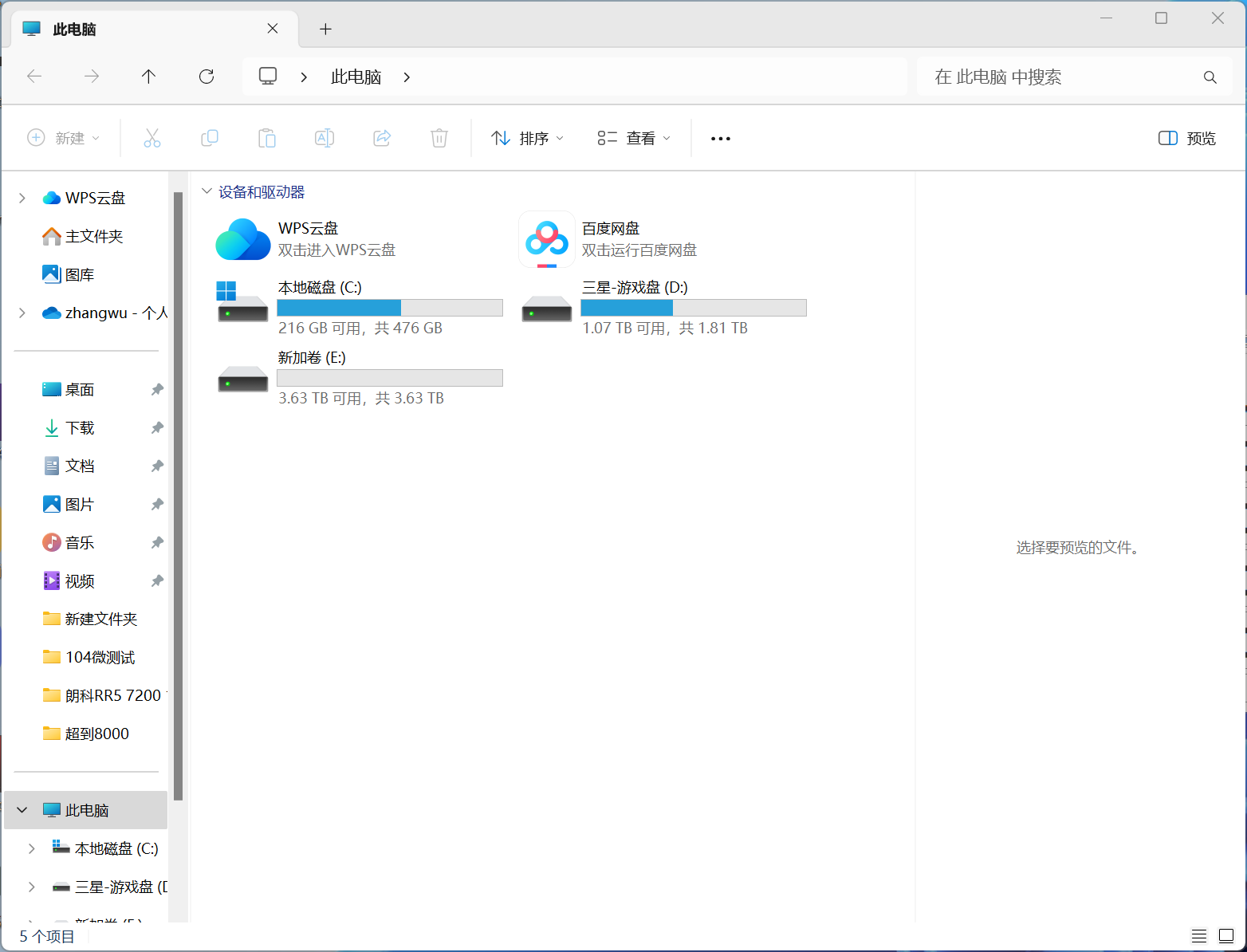Switch to large icons view in status bar
Screen dimensions: 1247x952
1226,936
